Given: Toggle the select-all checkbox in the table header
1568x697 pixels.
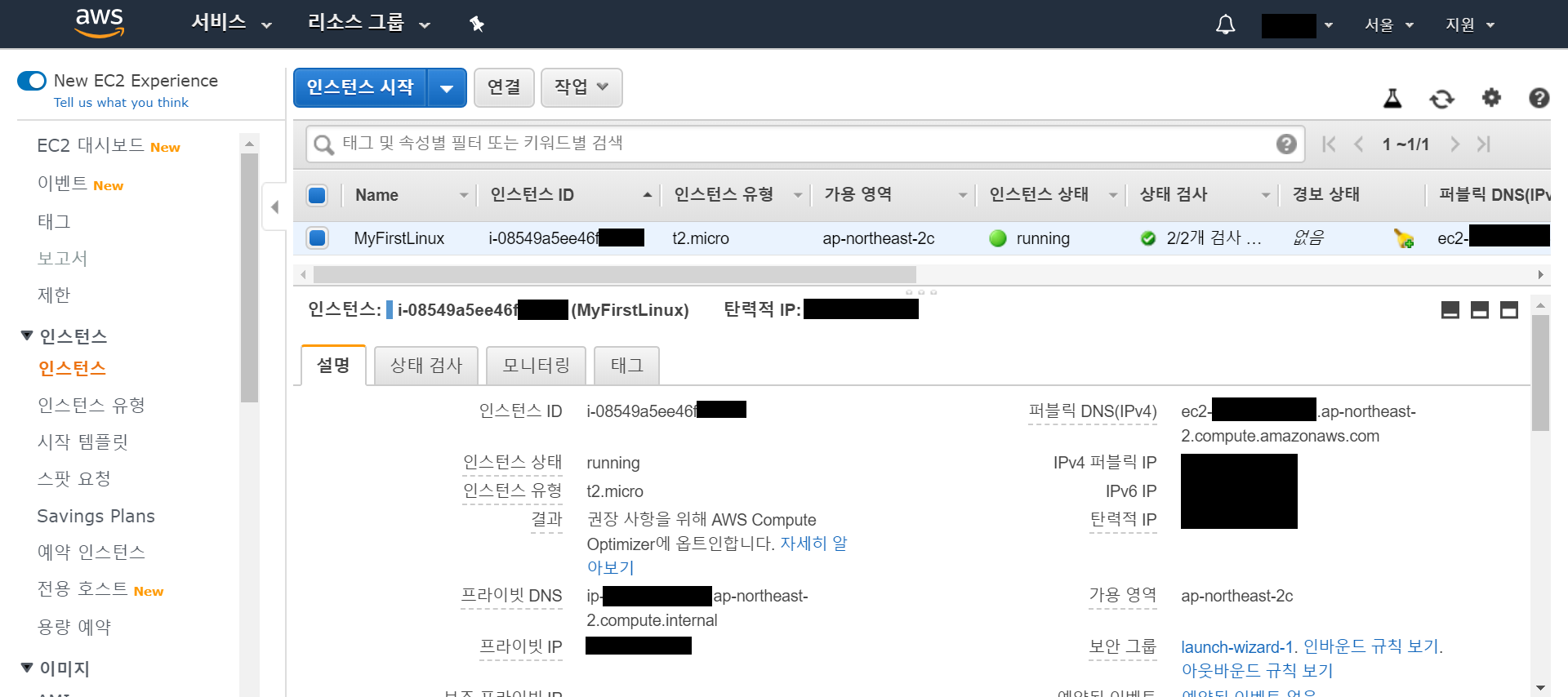Looking at the screenshot, I should pos(317,195).
